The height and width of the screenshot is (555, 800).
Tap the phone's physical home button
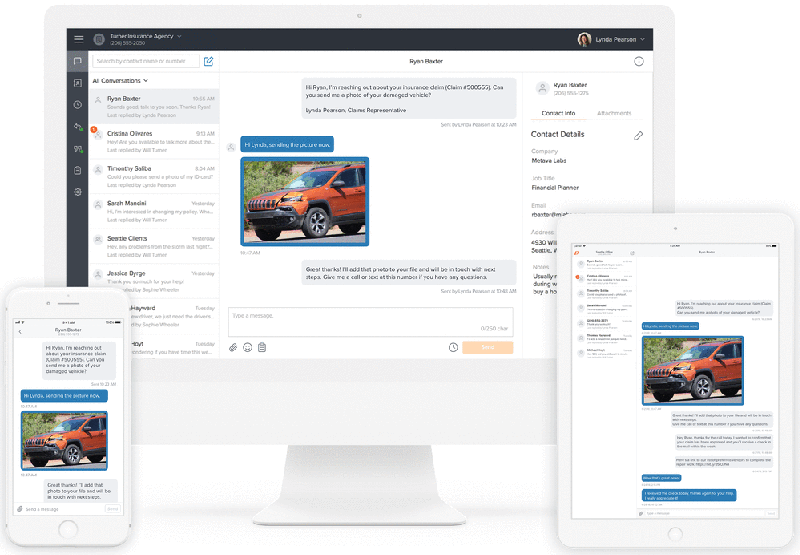coord(68,530)
